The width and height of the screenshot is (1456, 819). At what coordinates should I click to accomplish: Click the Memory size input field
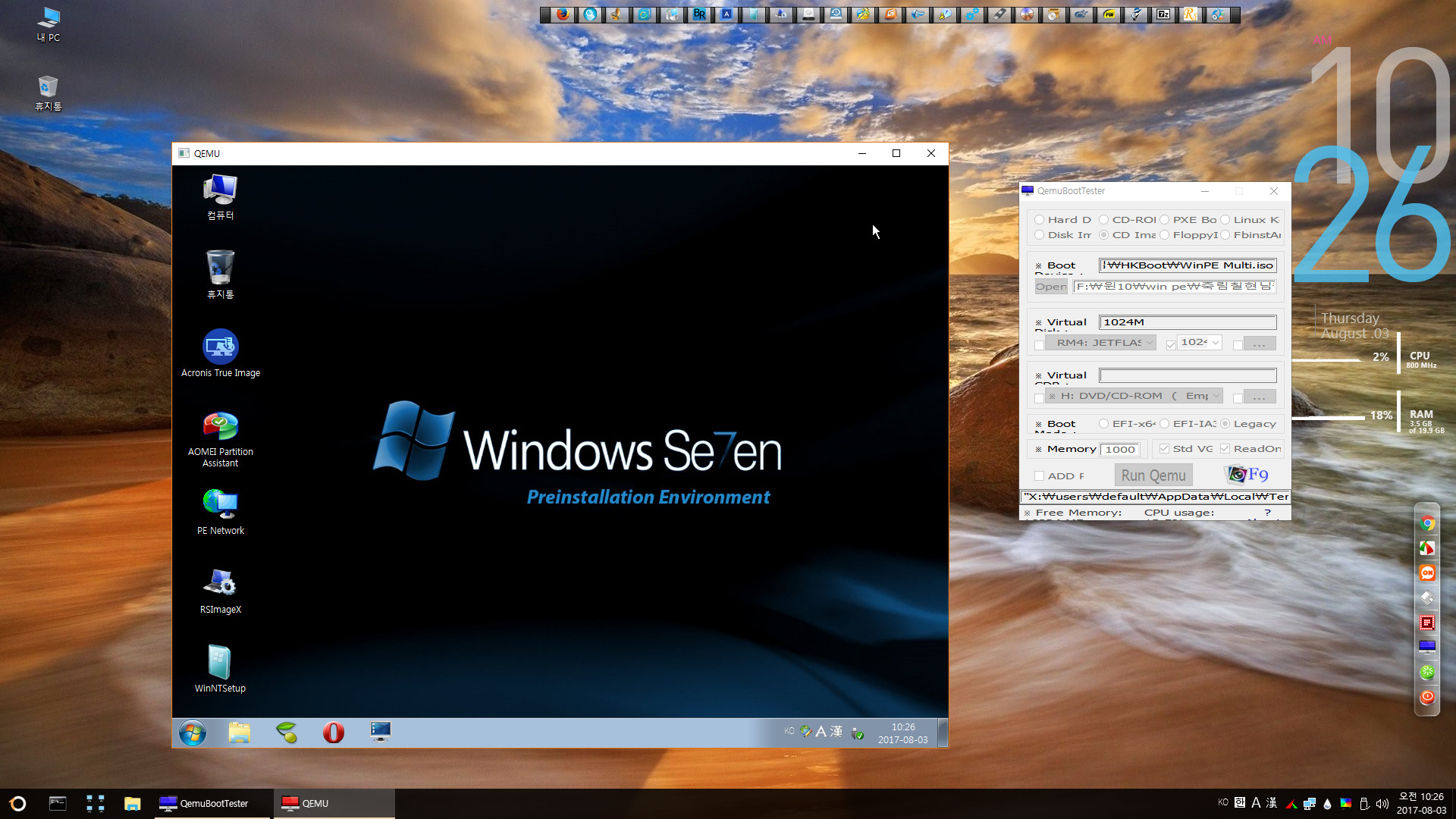tap(1120, 449)
